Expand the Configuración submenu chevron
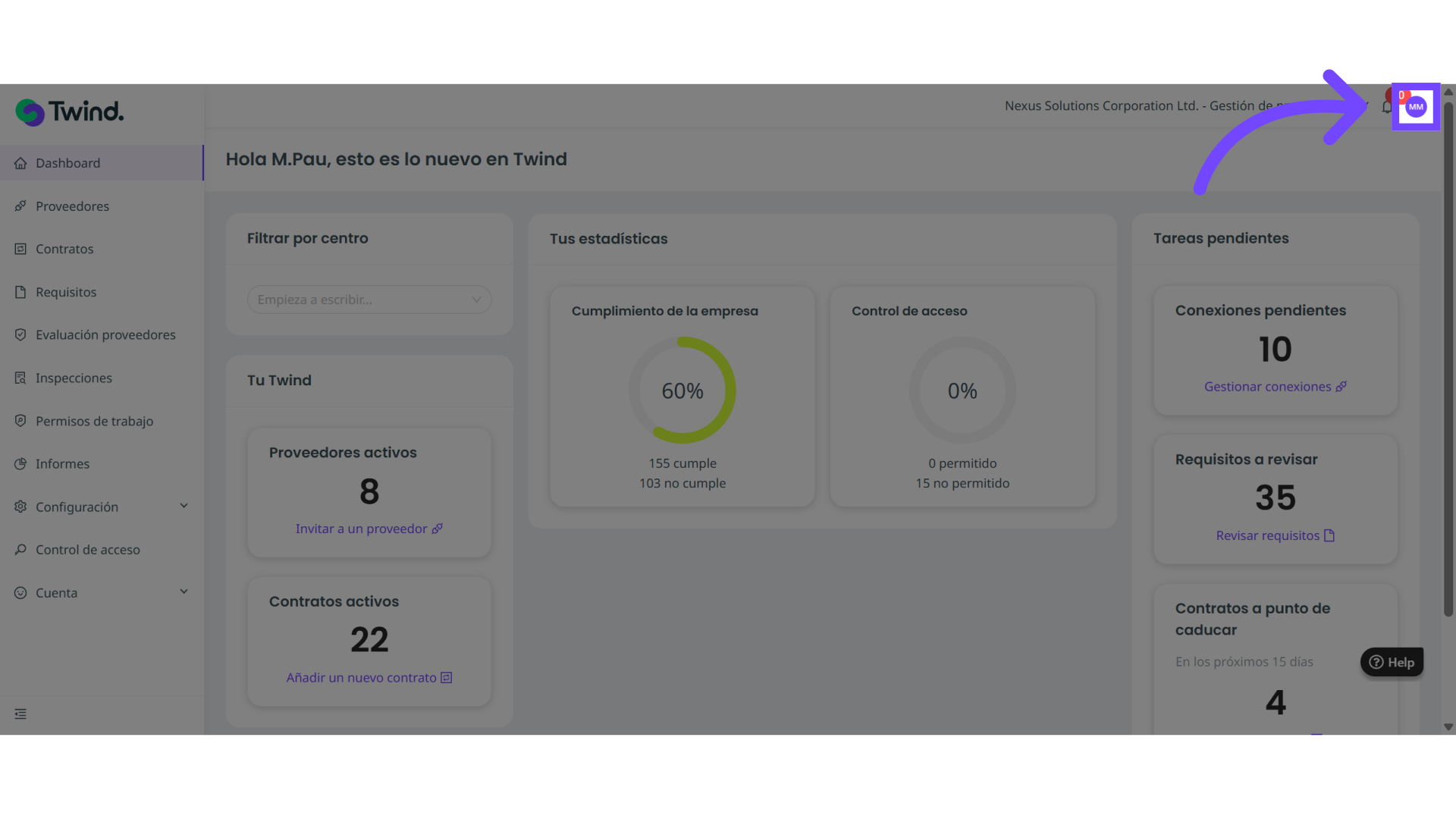The width and height of the screenshot is (1456, 819). tap(184, 506)
